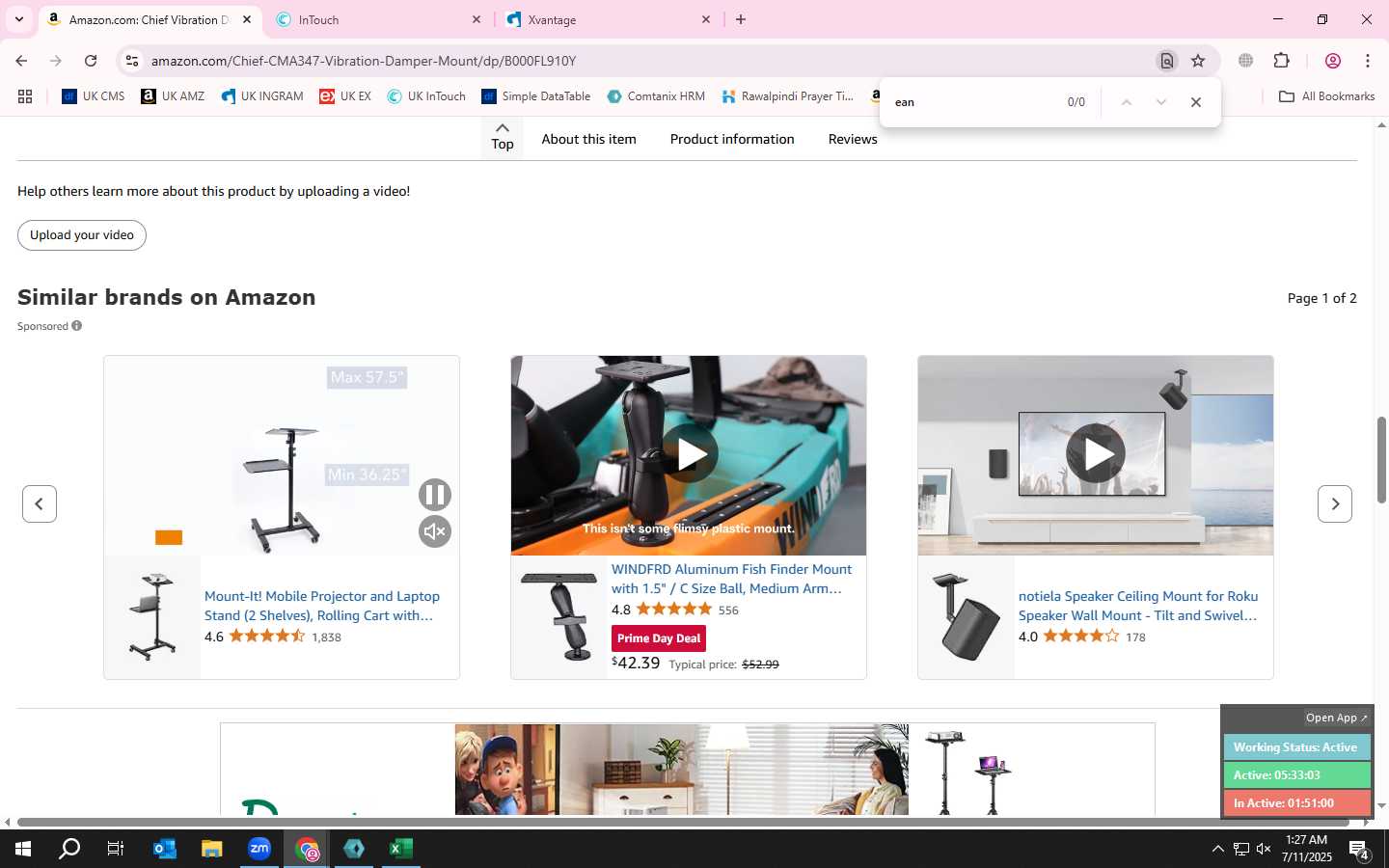Open the Chrome profile avatar

pos(1333,61)
